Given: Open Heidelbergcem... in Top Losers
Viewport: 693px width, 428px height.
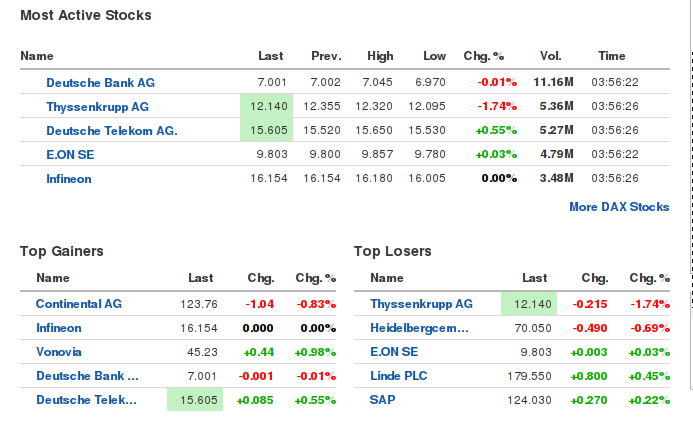Looking at the screenshot, I should point(419,328).
